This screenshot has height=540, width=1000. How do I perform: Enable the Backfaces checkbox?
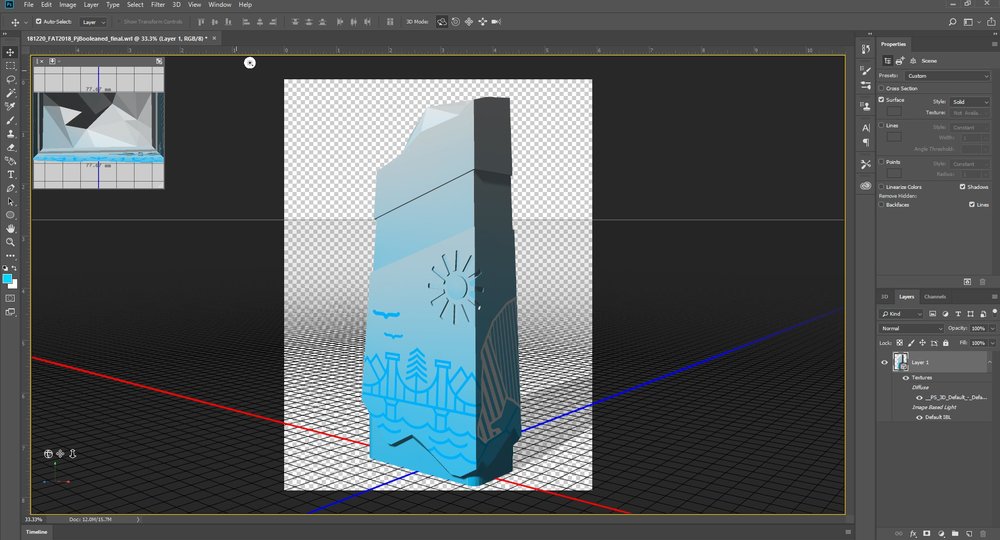(881, 204)
